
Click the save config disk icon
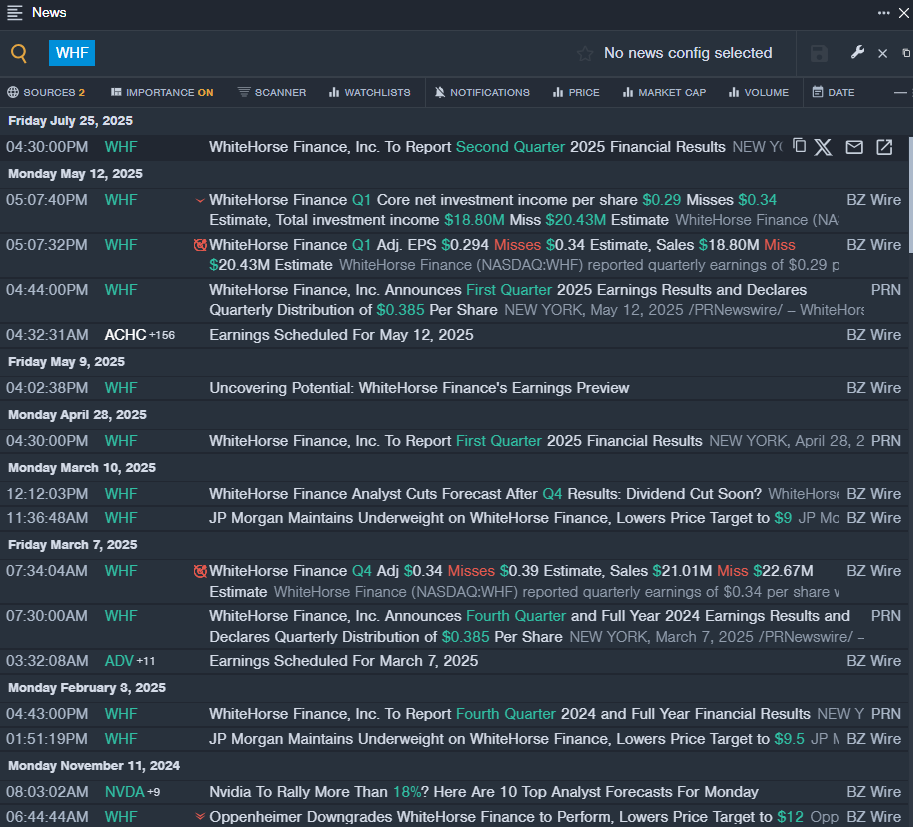pos(819,54)
